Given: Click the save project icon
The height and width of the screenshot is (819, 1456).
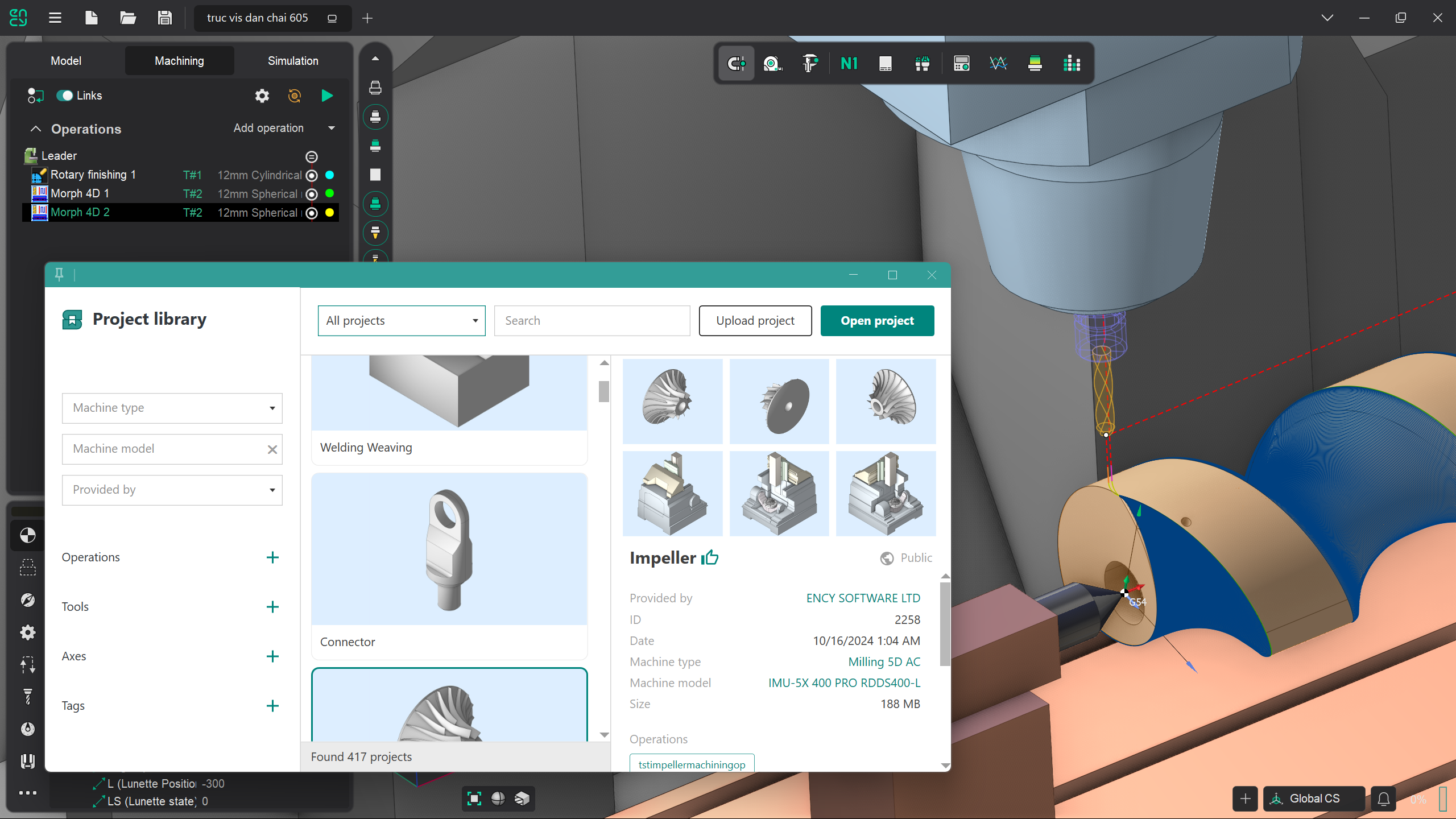Looking at the screenshot, I should (165, 18).
